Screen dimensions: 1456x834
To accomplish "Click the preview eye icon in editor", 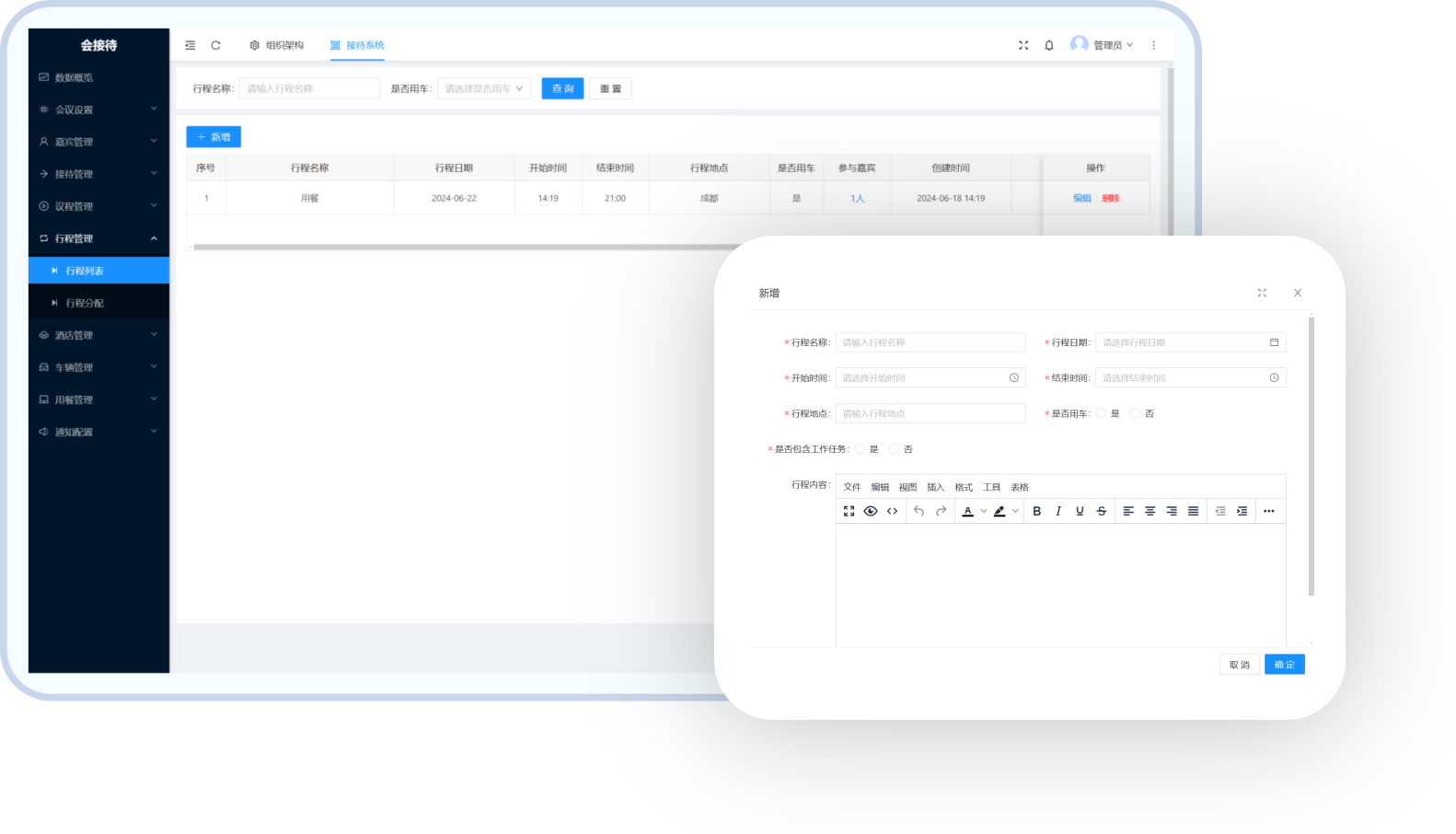I will [x=871, y=511].
